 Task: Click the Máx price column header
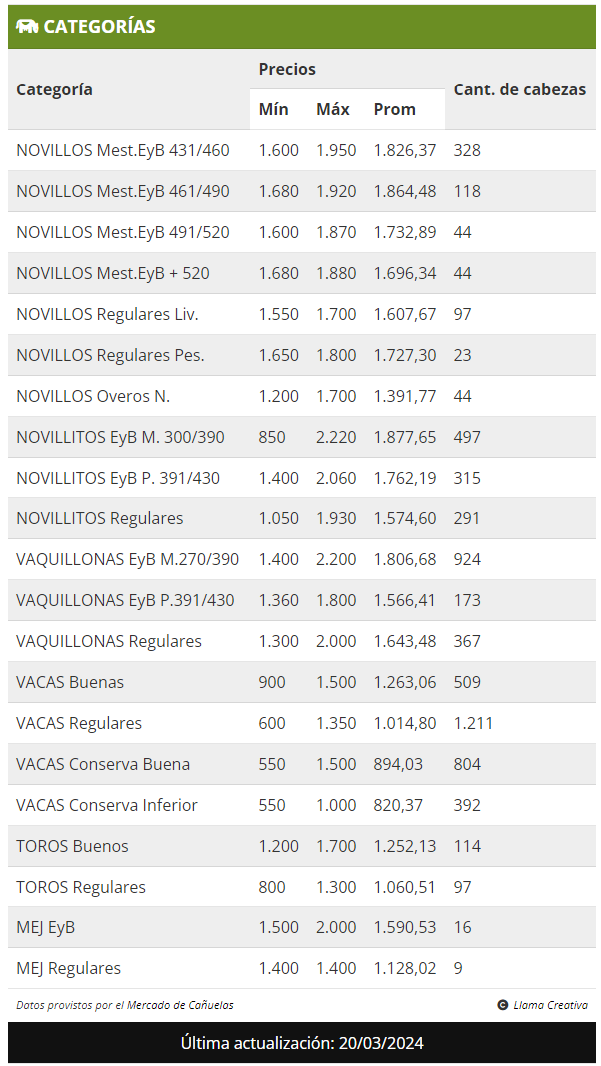(333, 109)
